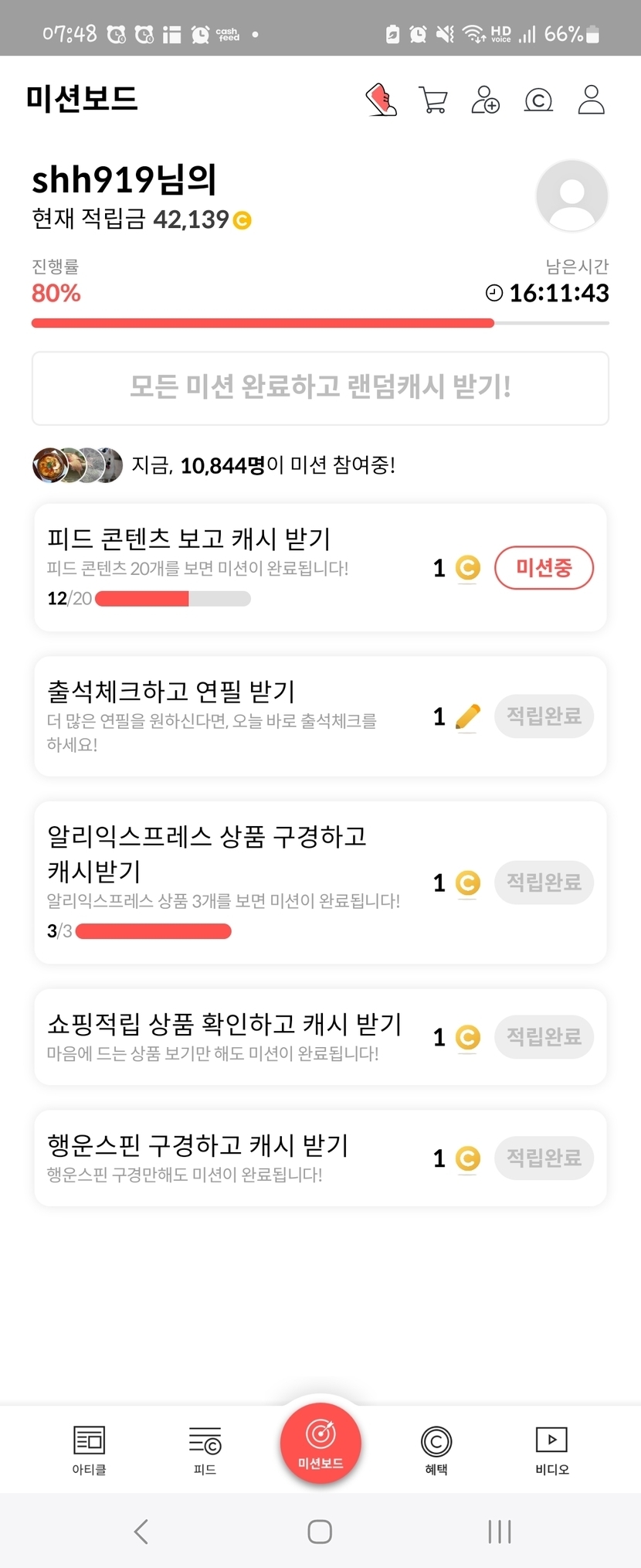This screenshot has height=1568, width=641.
Task: Switch to the 아티클 tab
Action: [x=89, y=1449]
